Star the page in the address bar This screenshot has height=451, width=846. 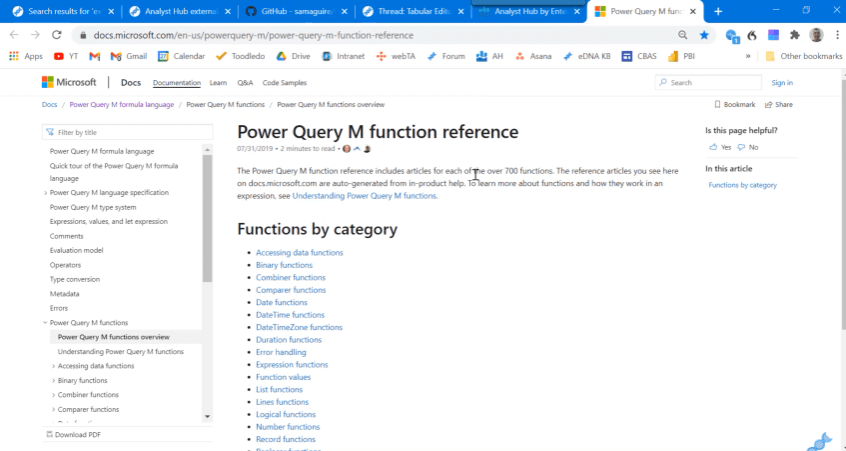pos(704,35)
